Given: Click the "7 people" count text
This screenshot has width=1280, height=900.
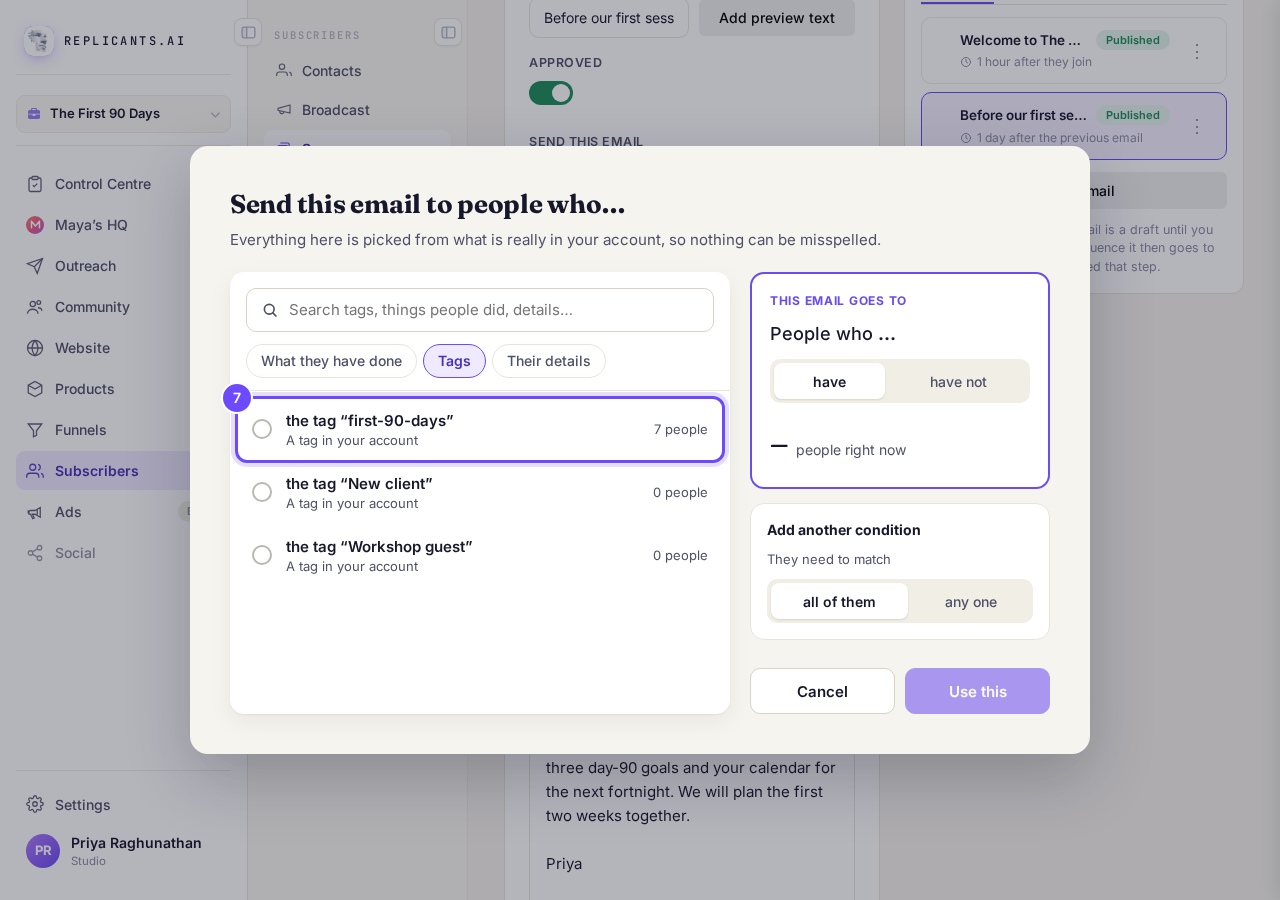Looking at the screenshot, I should (x=681, y=429).
